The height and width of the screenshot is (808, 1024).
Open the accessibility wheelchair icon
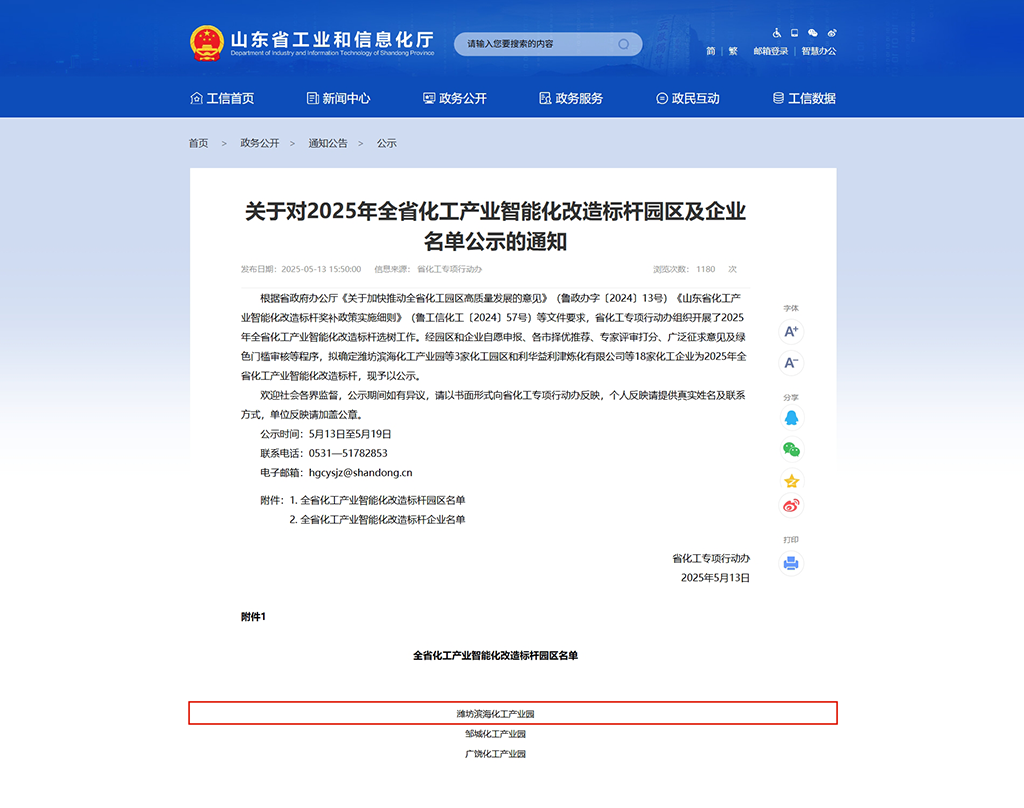[776, 33]
